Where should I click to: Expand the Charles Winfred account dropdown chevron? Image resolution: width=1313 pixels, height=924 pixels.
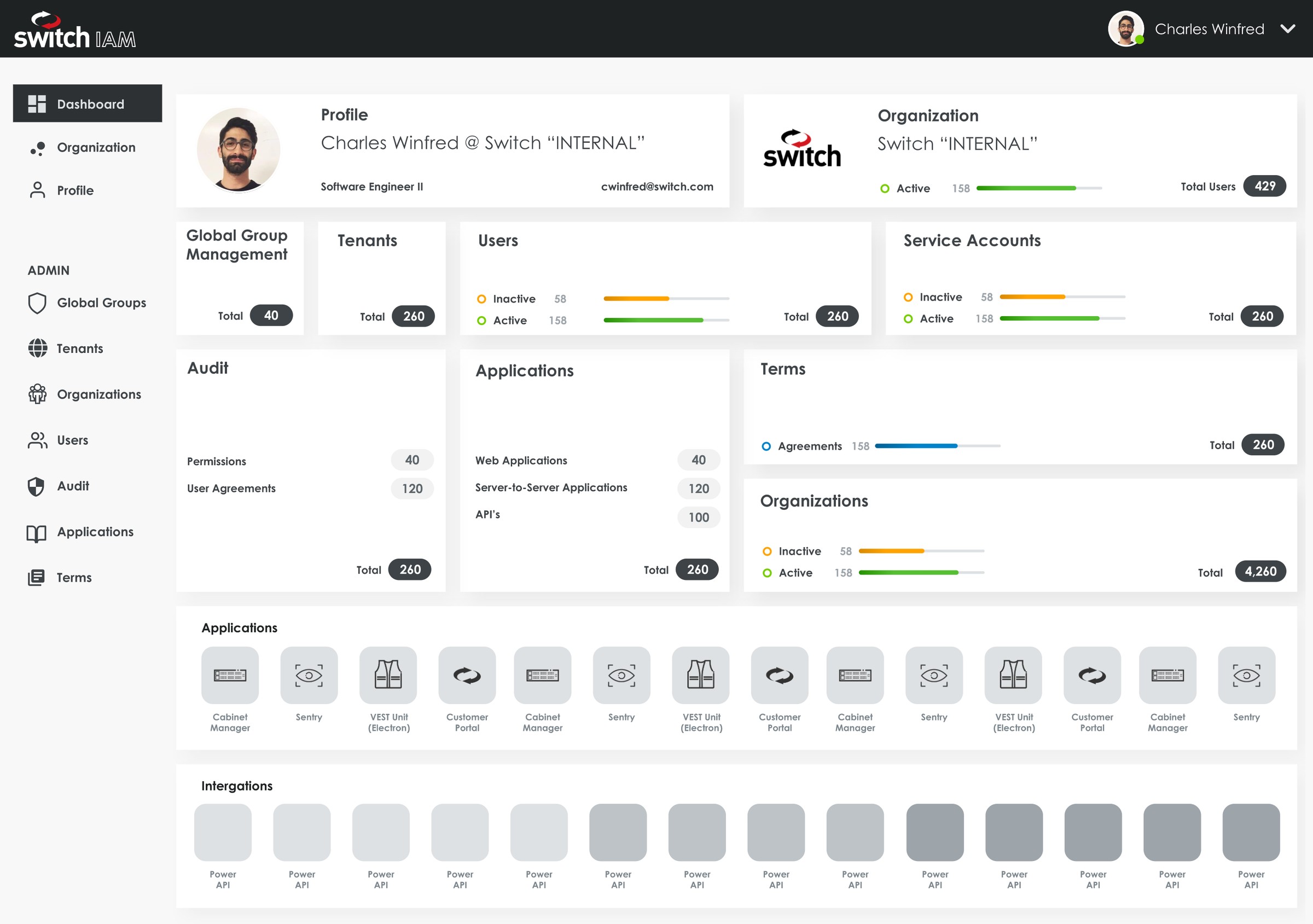1288,29
